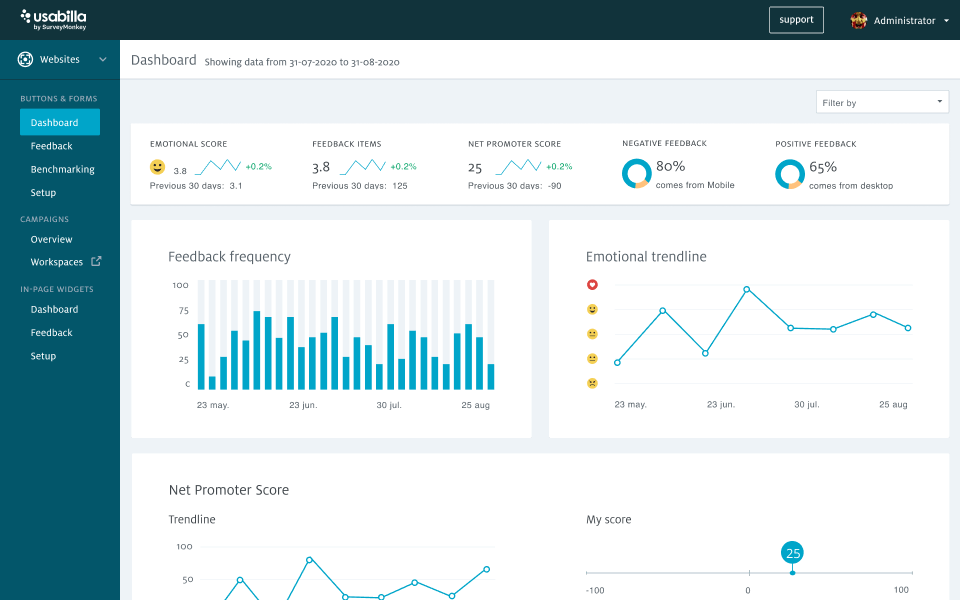Click the My score slider track

tap(749, 573)
